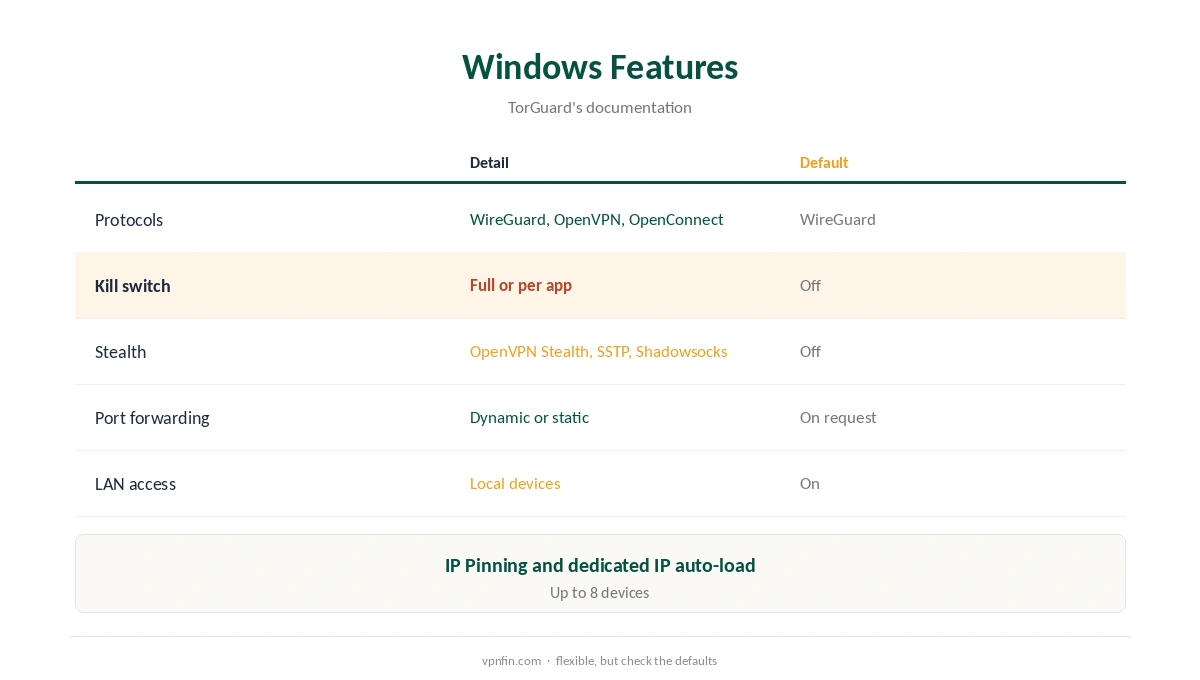Select the 'Port forwarding' row label
1200x680 pixels.
[152, 418]
